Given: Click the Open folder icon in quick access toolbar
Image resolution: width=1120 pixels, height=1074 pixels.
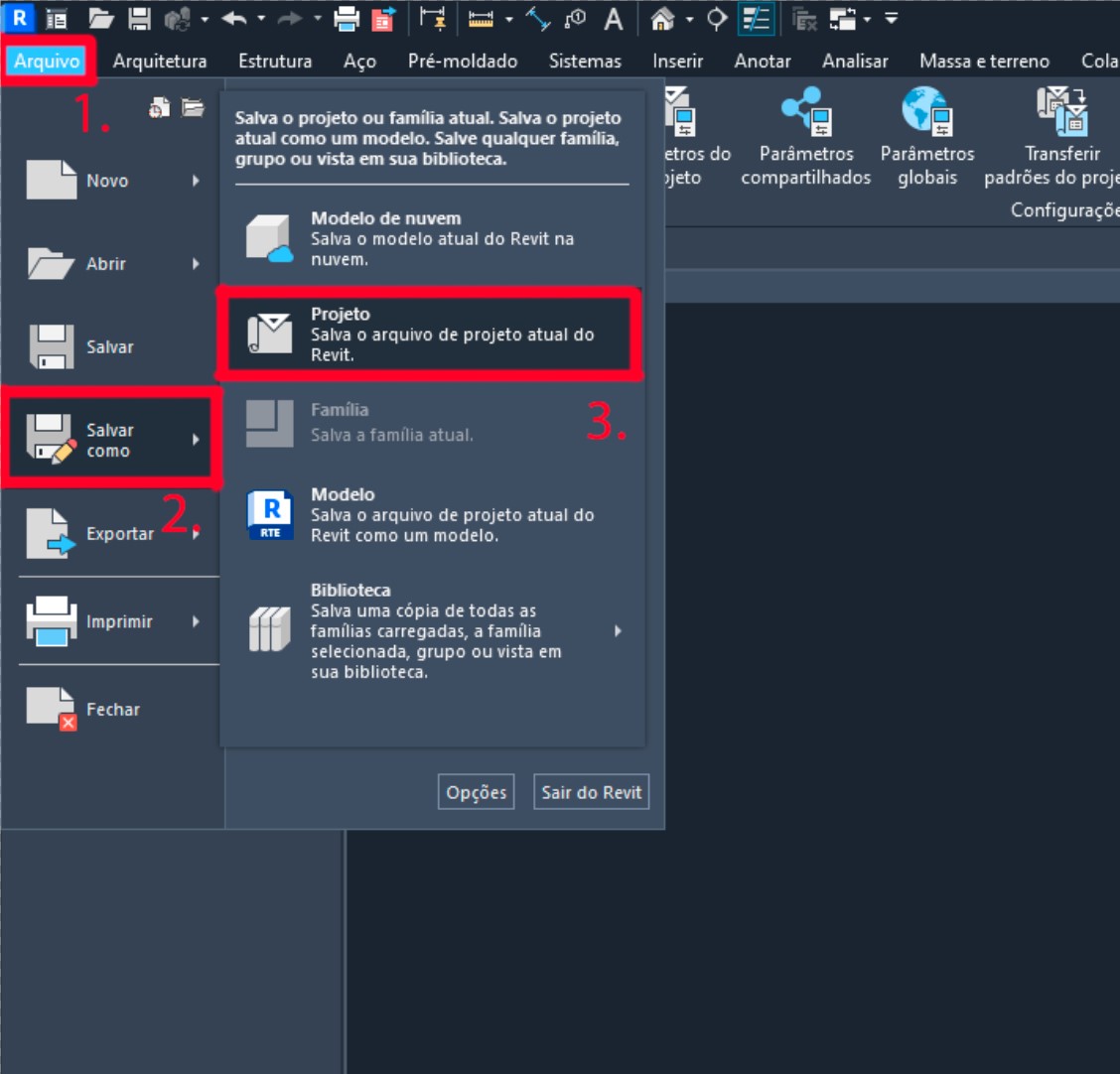Looking at the screenshot, I should [x=100, y=19].
